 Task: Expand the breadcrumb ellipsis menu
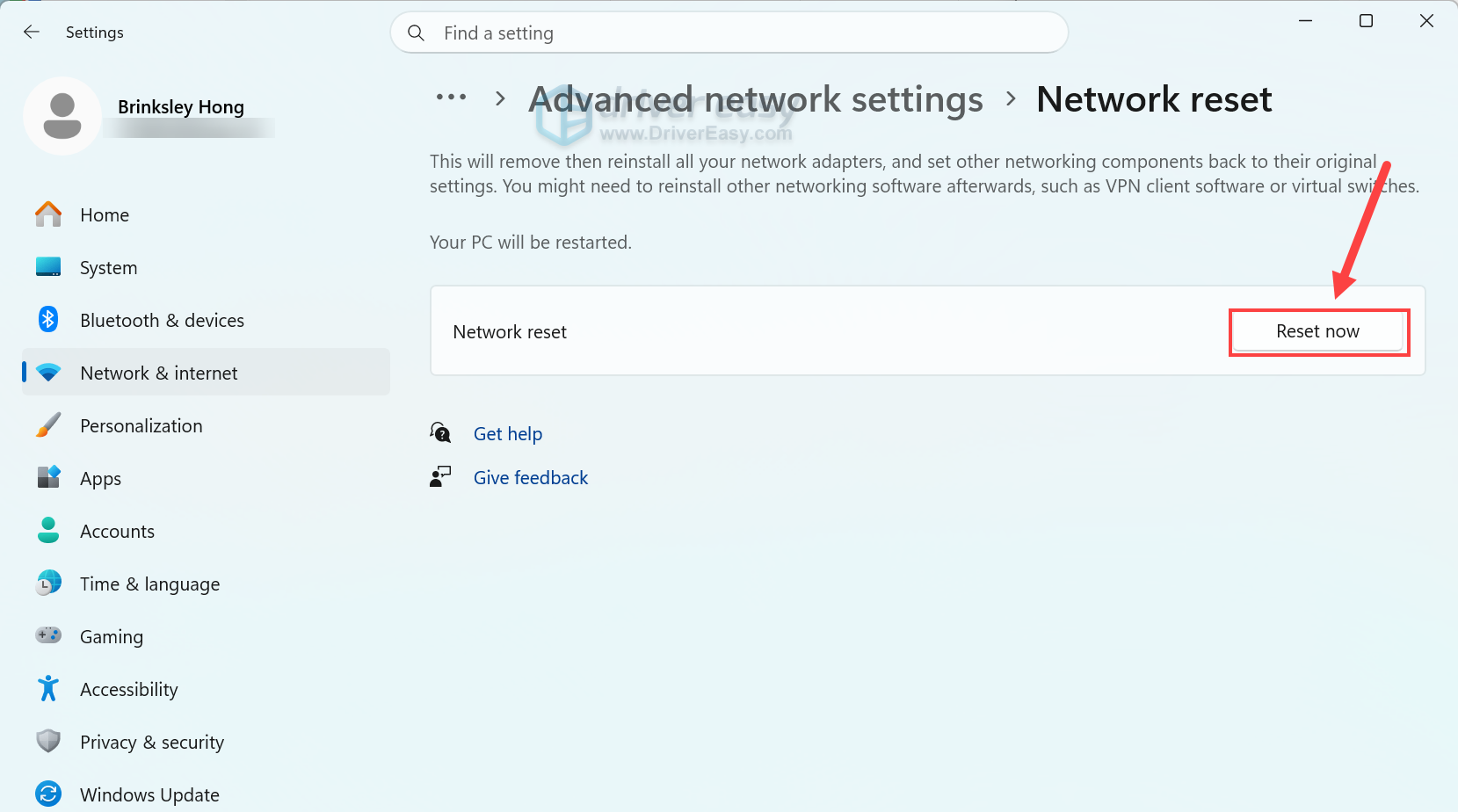click(x=451, y=98)
